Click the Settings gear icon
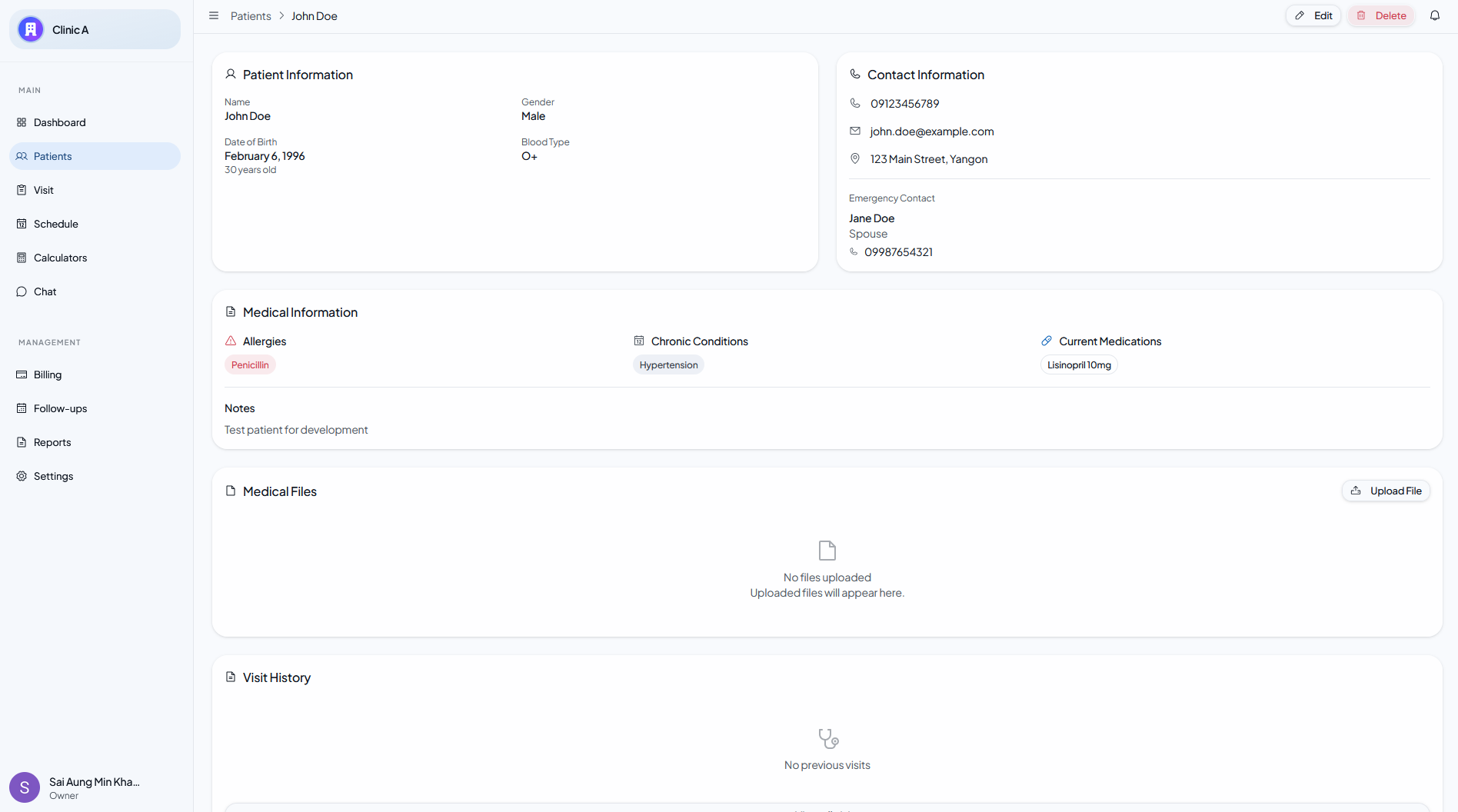 22,476
